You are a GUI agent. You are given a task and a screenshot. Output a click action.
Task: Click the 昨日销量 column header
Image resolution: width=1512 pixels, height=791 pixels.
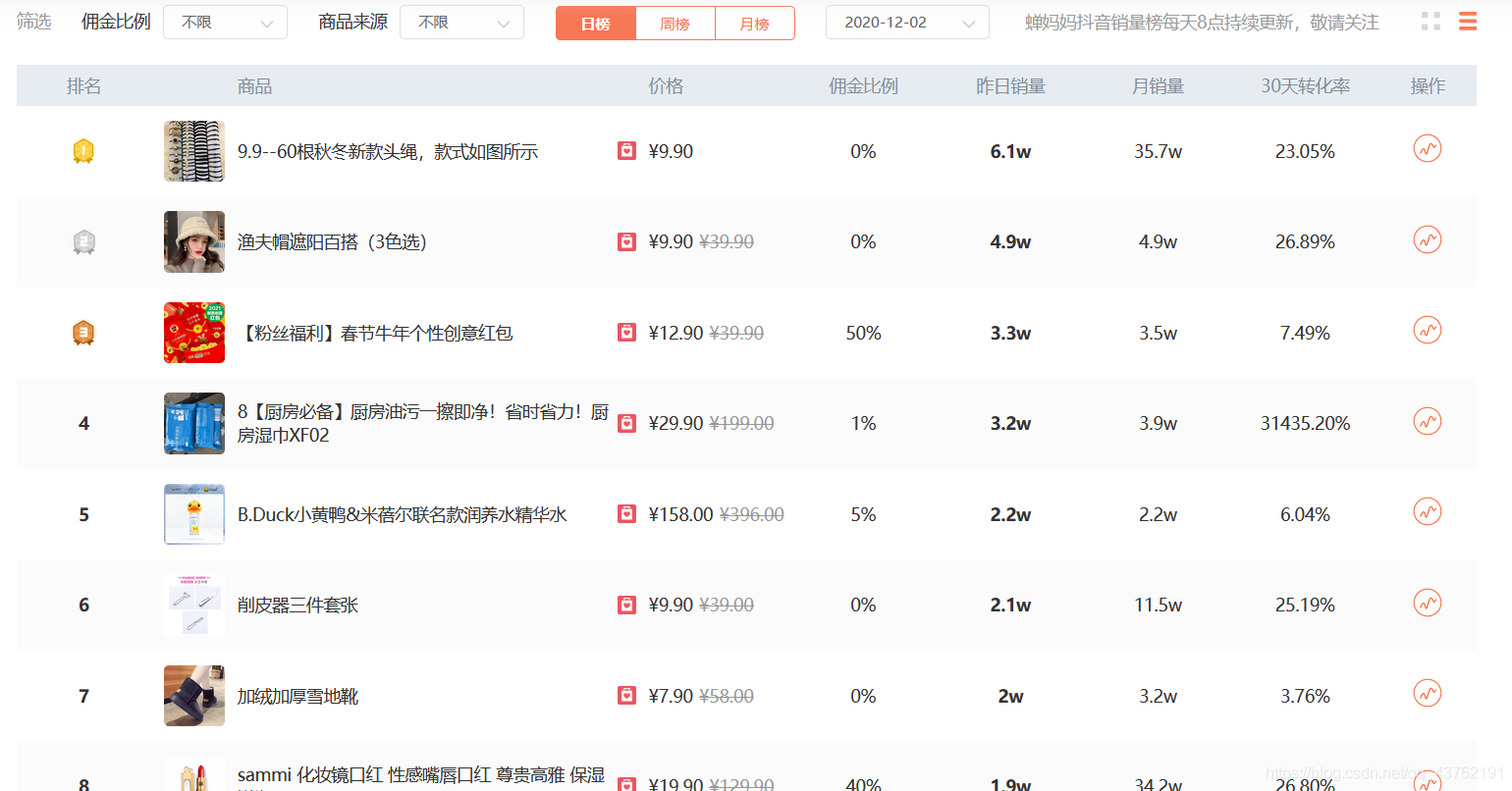click(1010, 86)
